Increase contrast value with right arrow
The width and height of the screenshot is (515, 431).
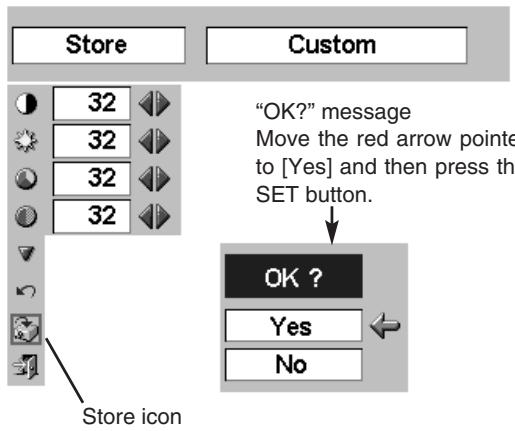pos(163,104)
